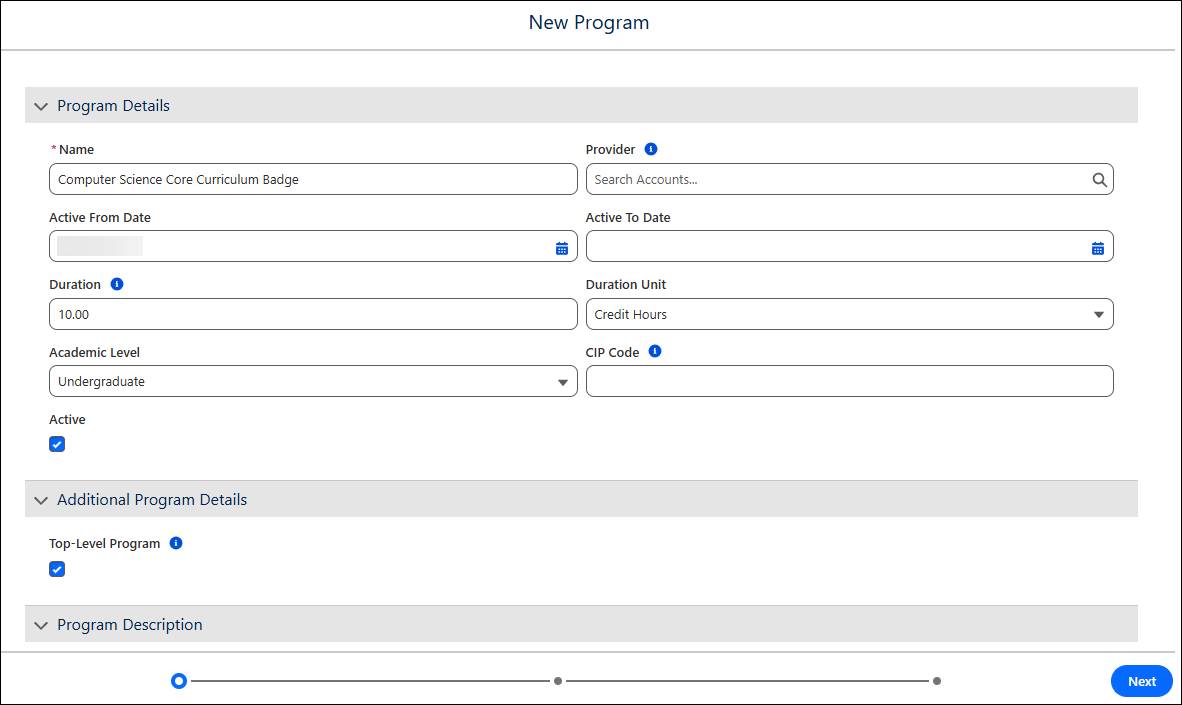Collapse the Additional Program Details section

[x=41, y=499]
